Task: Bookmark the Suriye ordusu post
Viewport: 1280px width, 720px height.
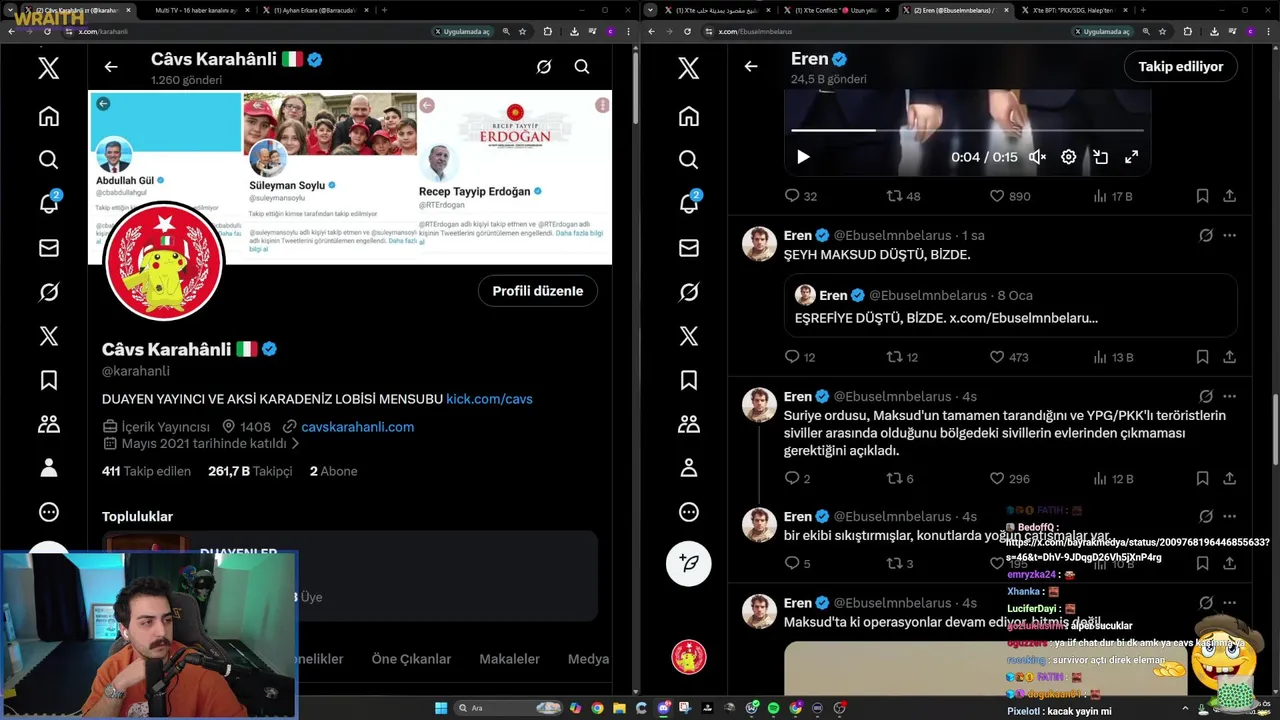Action: click(x=1203, y=479)
